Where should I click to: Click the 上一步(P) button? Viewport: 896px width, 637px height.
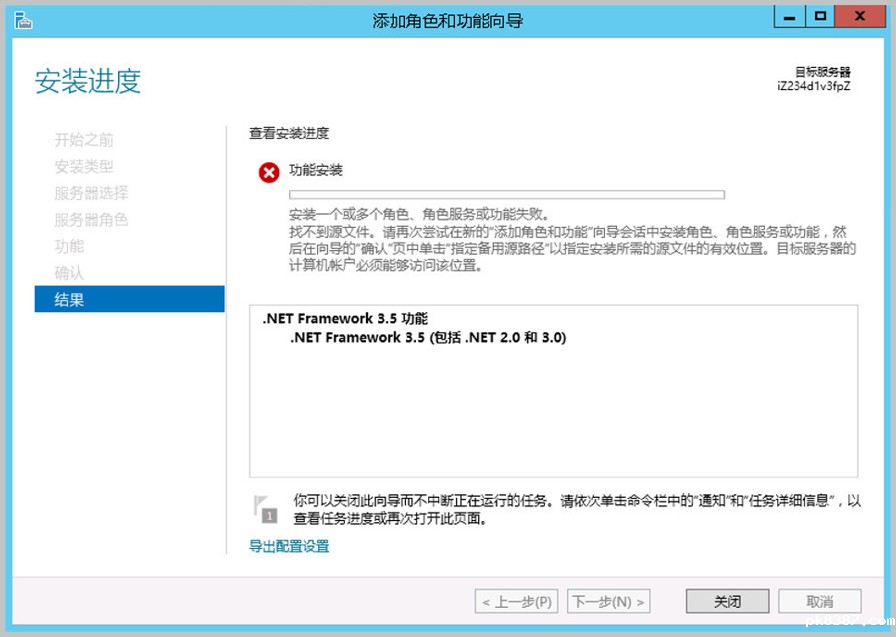click(x=516, y=602)
